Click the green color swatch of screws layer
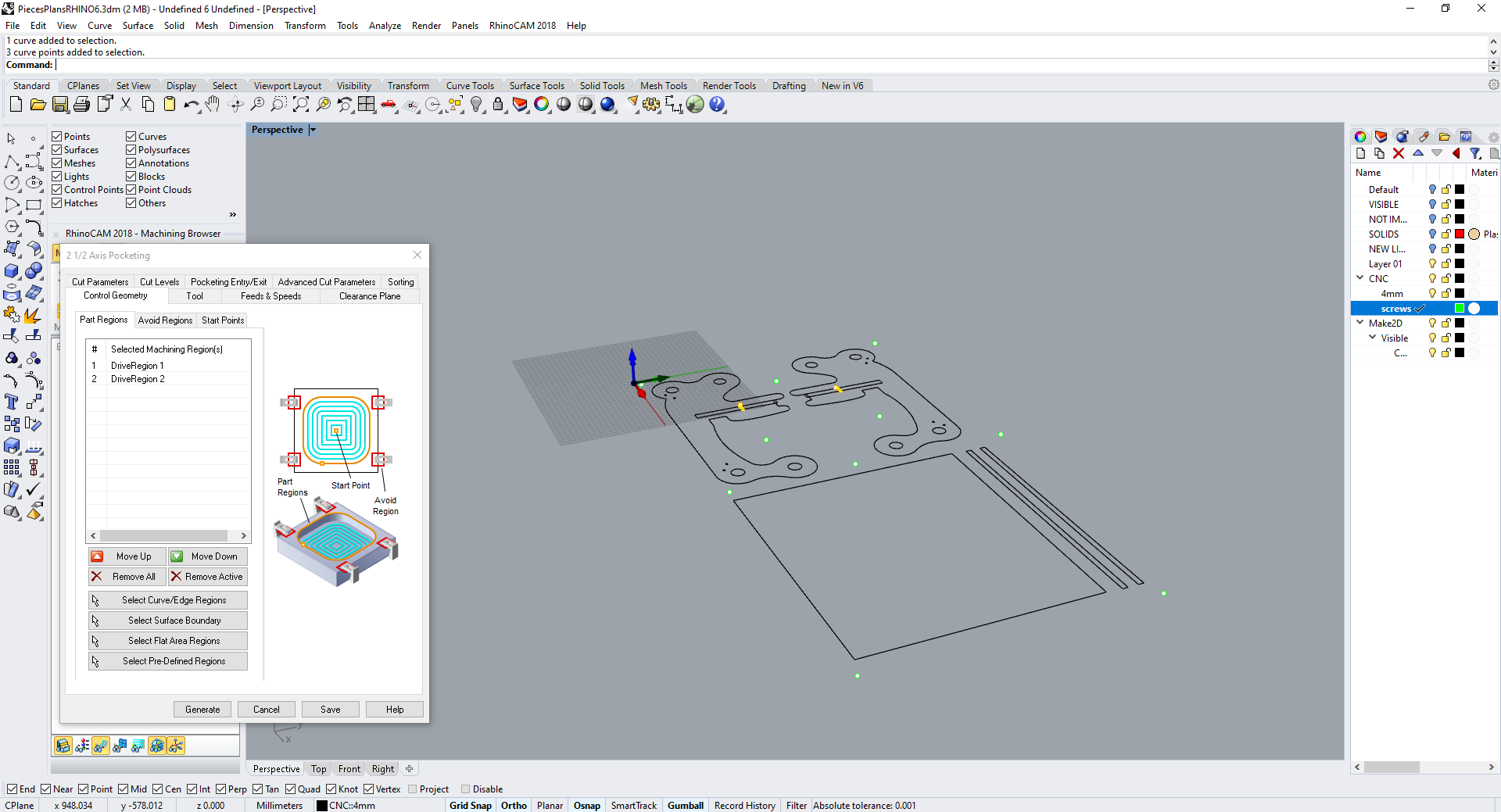1501x812 pixels. coord(1460,308)
